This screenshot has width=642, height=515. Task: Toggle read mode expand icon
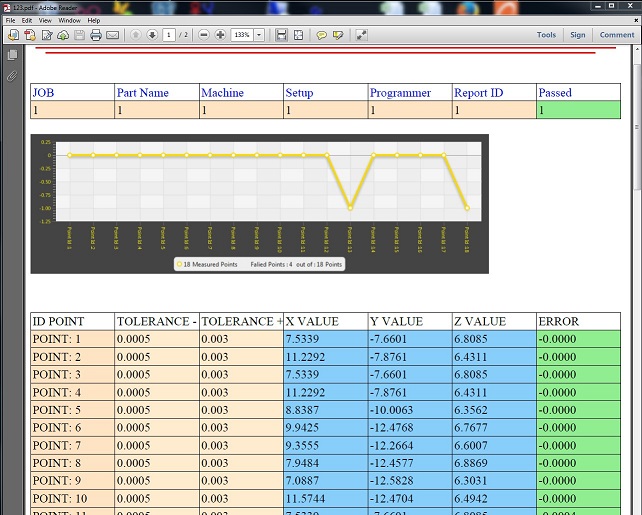pos(361,35)
